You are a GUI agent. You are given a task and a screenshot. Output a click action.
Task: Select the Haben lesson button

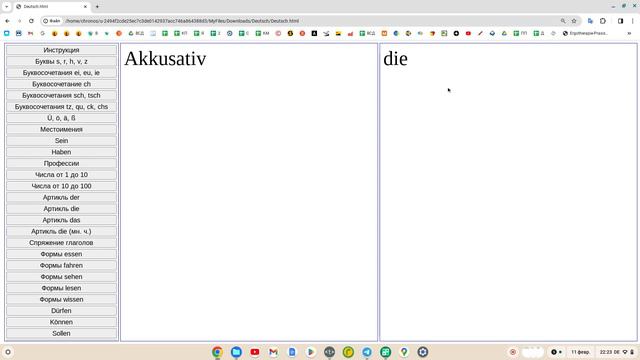pos(61,152)
